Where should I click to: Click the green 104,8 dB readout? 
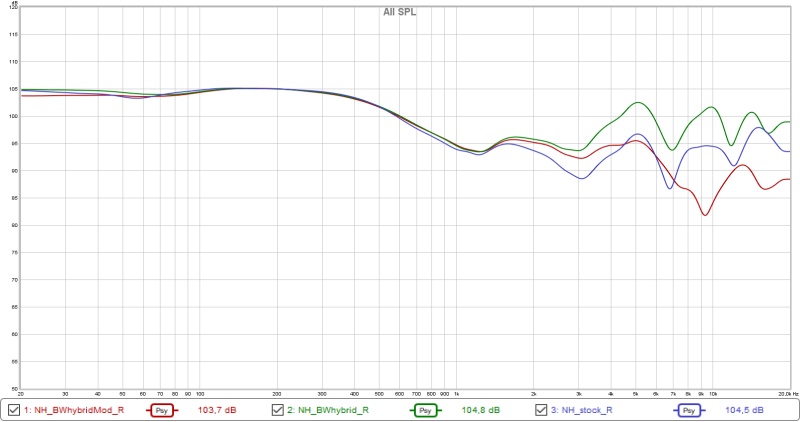pyautogui.click(x=480, y=410)
